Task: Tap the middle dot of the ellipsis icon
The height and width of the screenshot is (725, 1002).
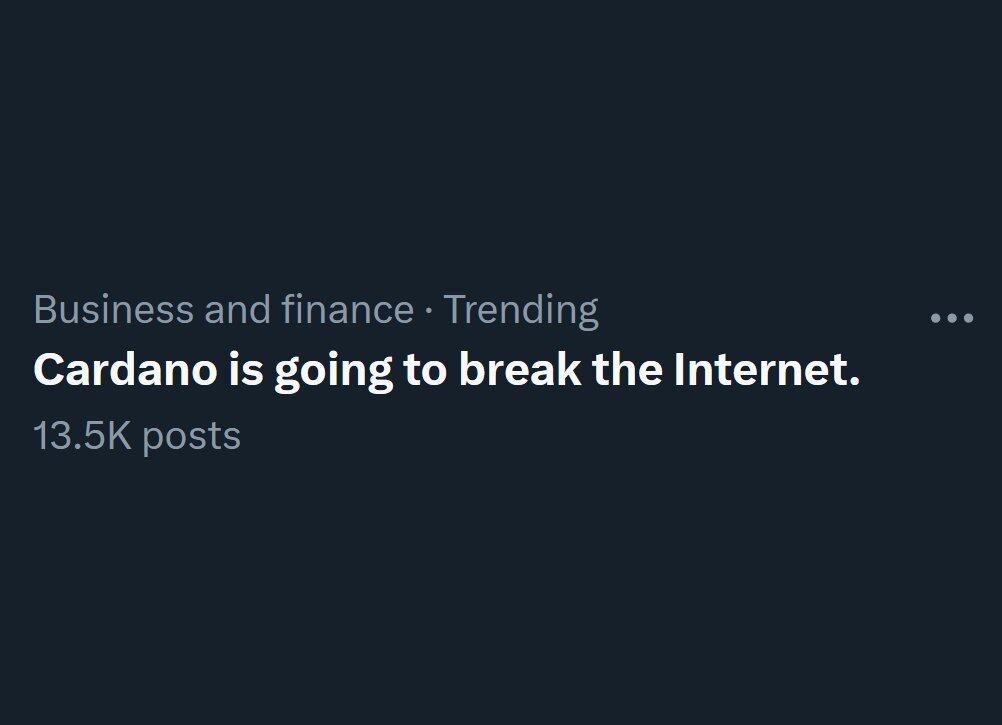Action: coord(952,317)
